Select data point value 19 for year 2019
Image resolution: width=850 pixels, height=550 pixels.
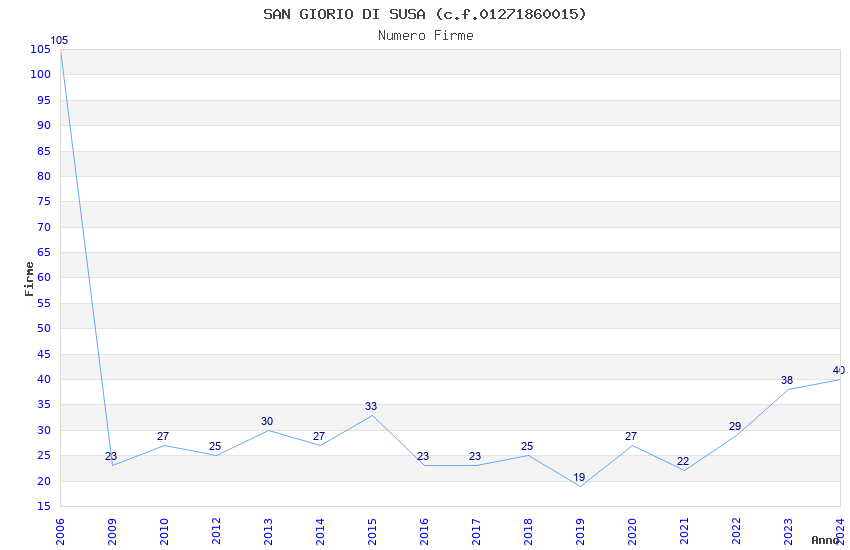pyautogui.click(x=579, y=477)
